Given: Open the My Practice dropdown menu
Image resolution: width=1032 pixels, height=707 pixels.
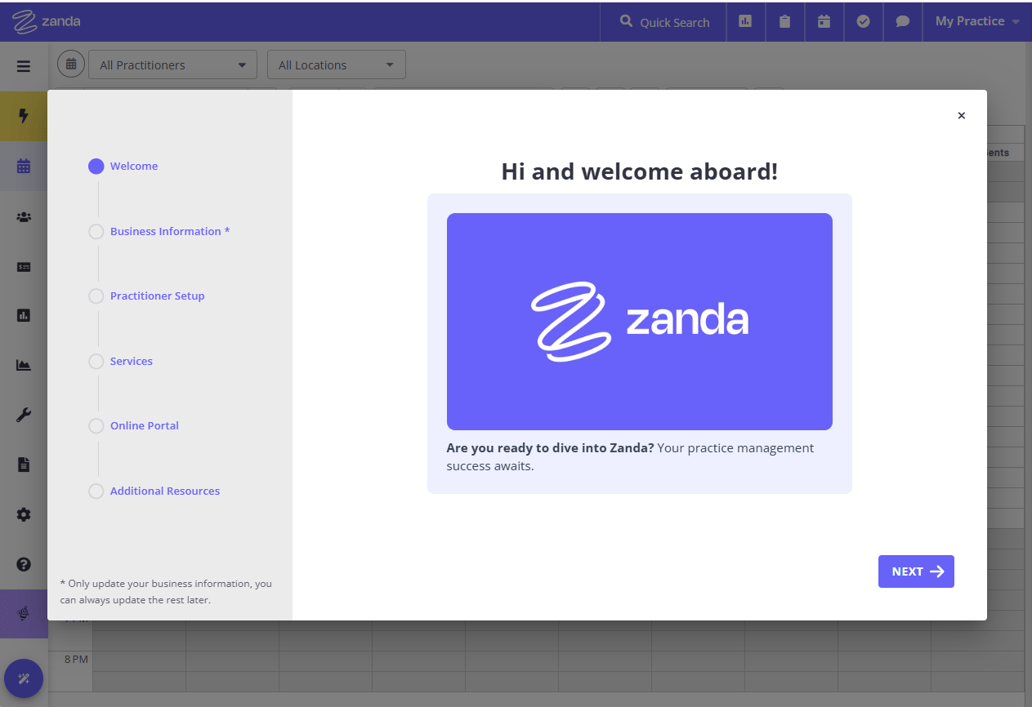Looking at the screenshot, I should (976, 21).
